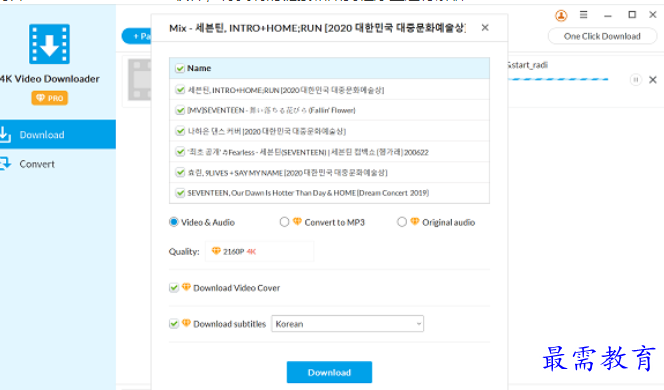Pause the running download task
The height and width of the screenshot is (390, 664).
[x=635, y=80]
